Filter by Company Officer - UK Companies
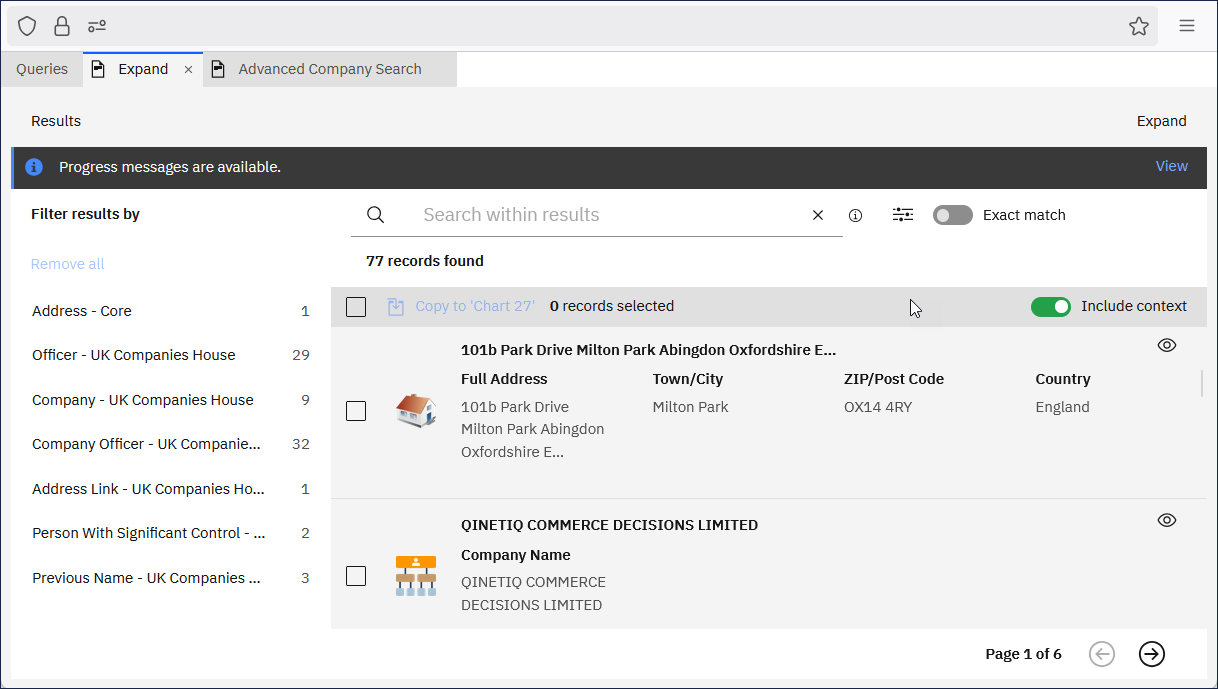The height and width of the screenshot is (689, 1218). pyautogui.click(x=171, y=444)
